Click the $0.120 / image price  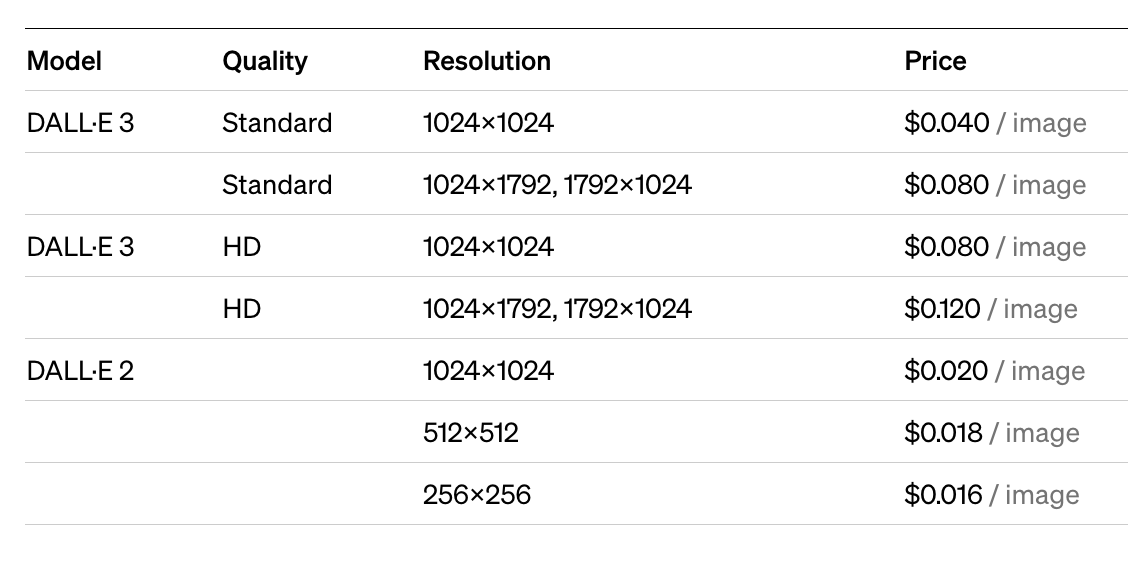(x=991, y=309)
